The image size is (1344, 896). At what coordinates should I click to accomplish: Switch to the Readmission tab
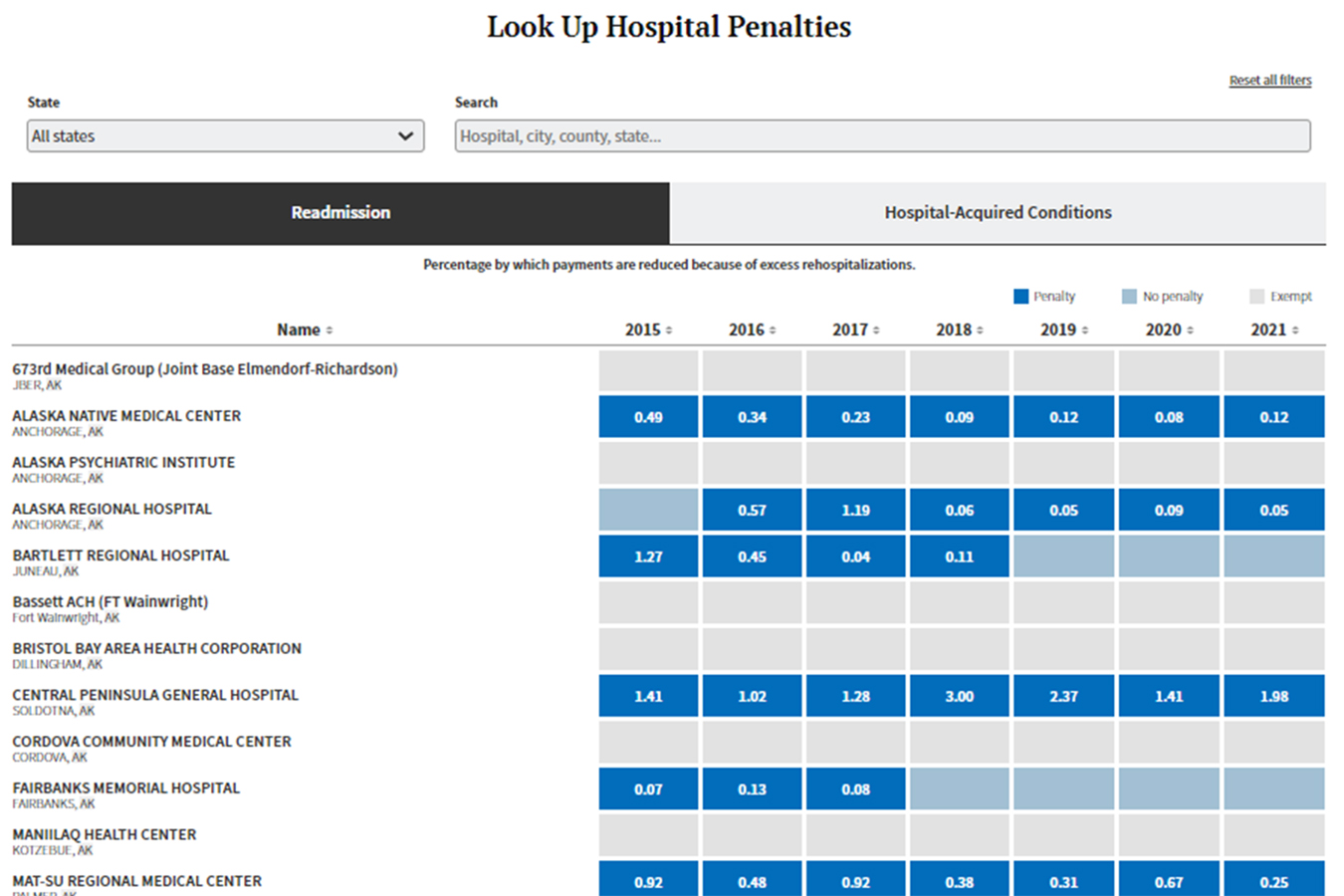point(340,213)
